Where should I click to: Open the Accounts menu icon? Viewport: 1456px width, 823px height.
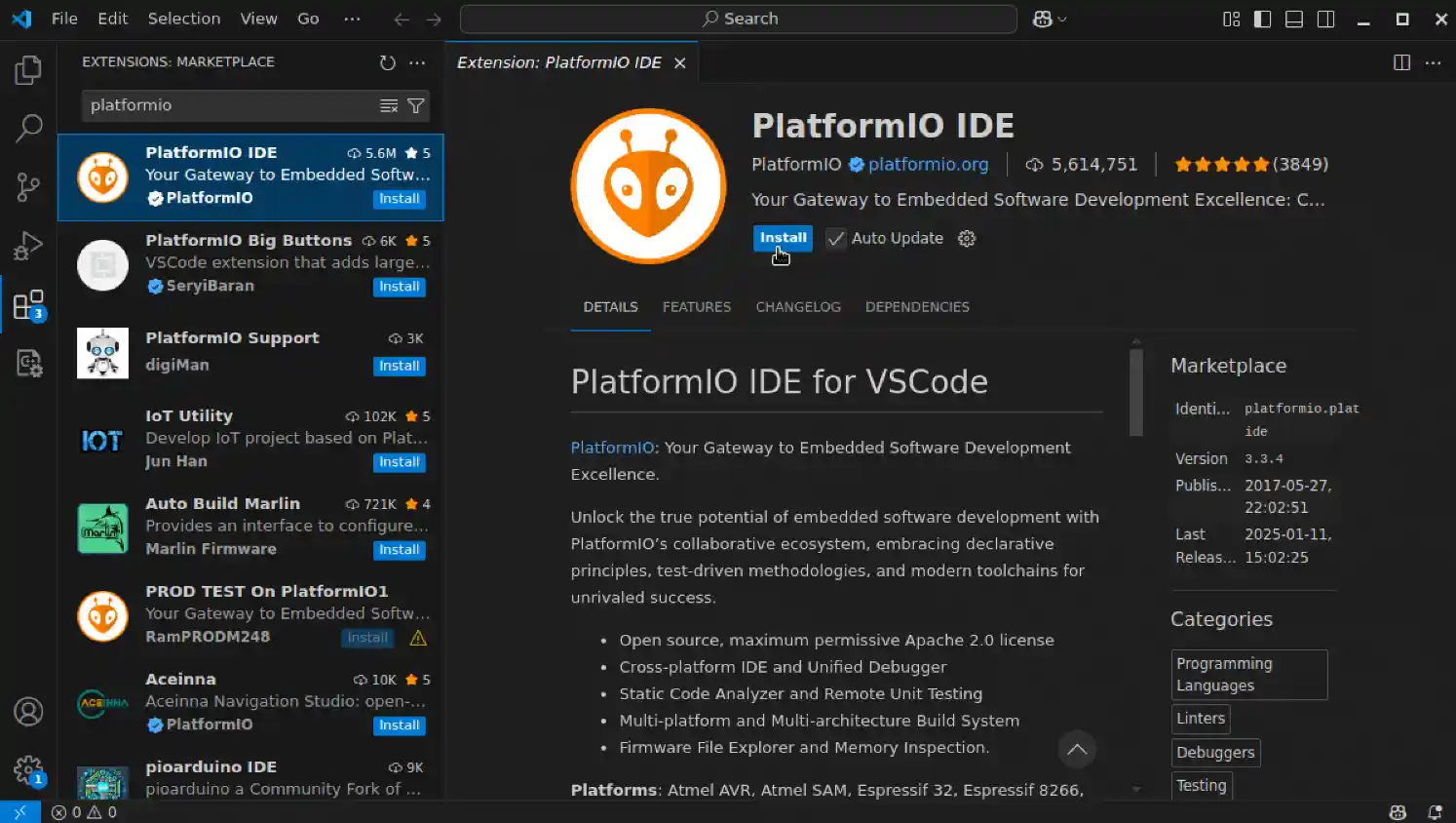coord(28,712)
